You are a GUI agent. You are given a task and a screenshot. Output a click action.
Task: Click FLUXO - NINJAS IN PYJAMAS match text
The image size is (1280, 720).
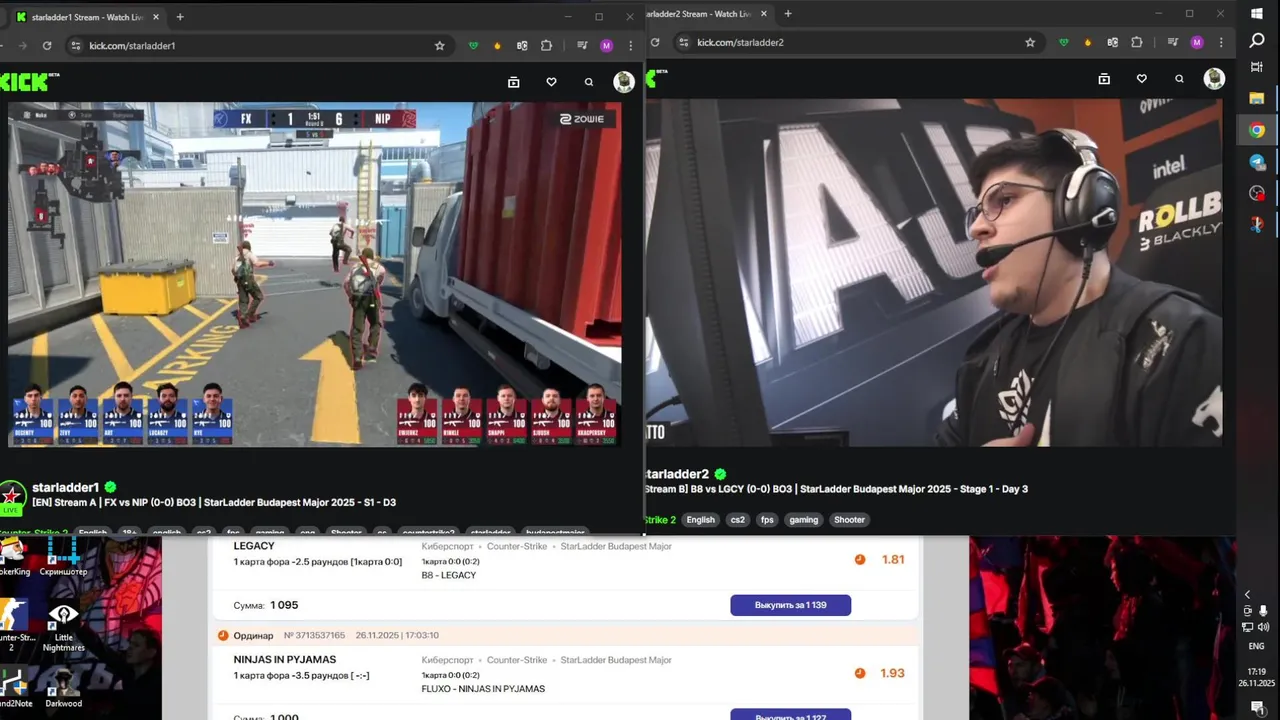pos(483,689)
